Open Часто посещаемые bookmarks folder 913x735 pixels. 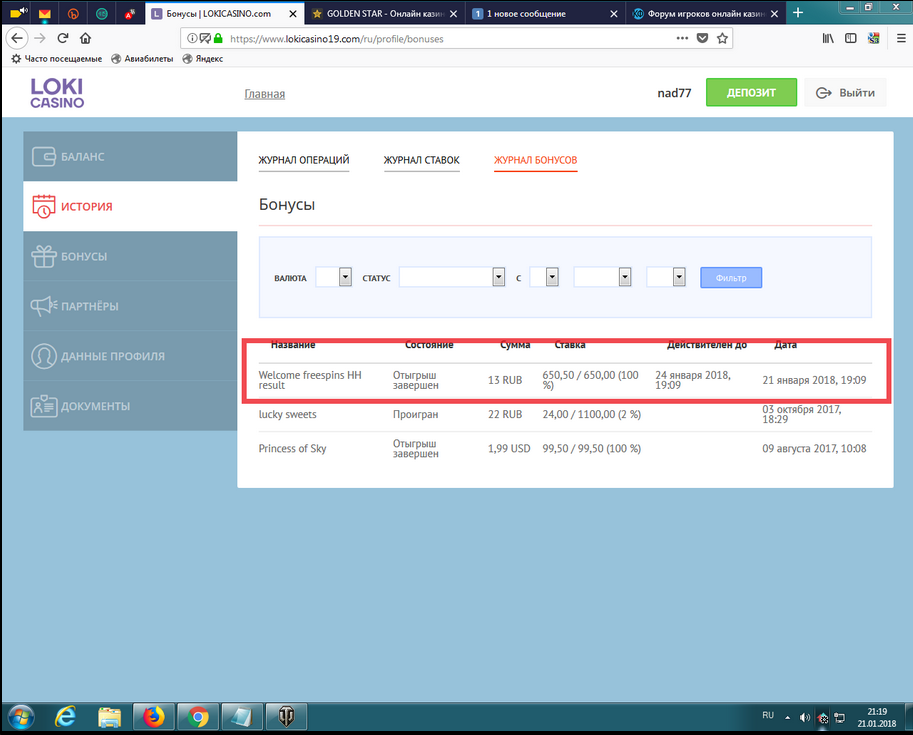pyautogui.click(x=56, y=58)
